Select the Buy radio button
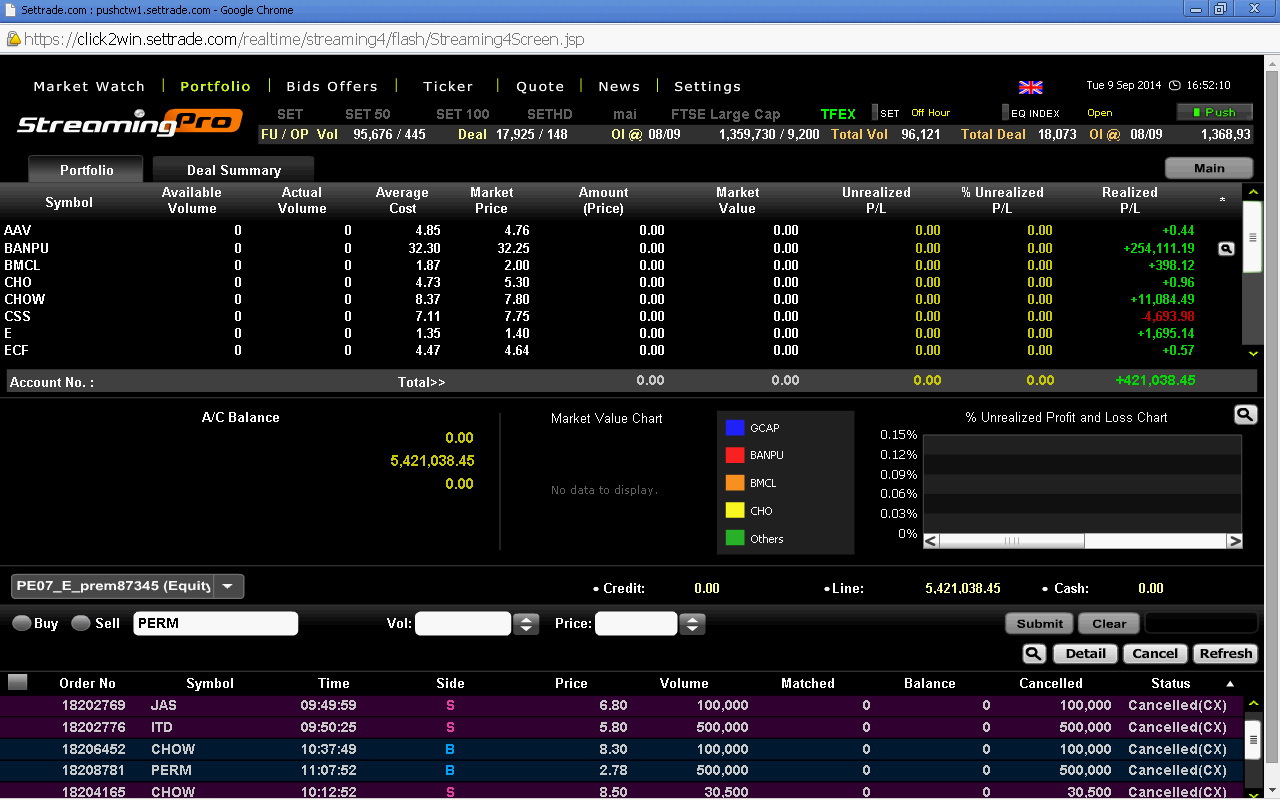 click(21, 623)
